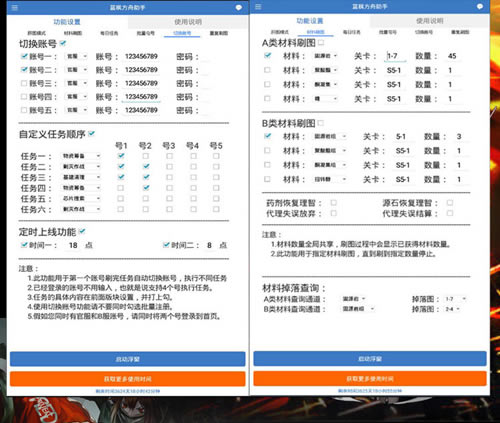Enable 药剂恢复理智 checkbox
Screen dimensions: 500x423
tap(333, 202)
